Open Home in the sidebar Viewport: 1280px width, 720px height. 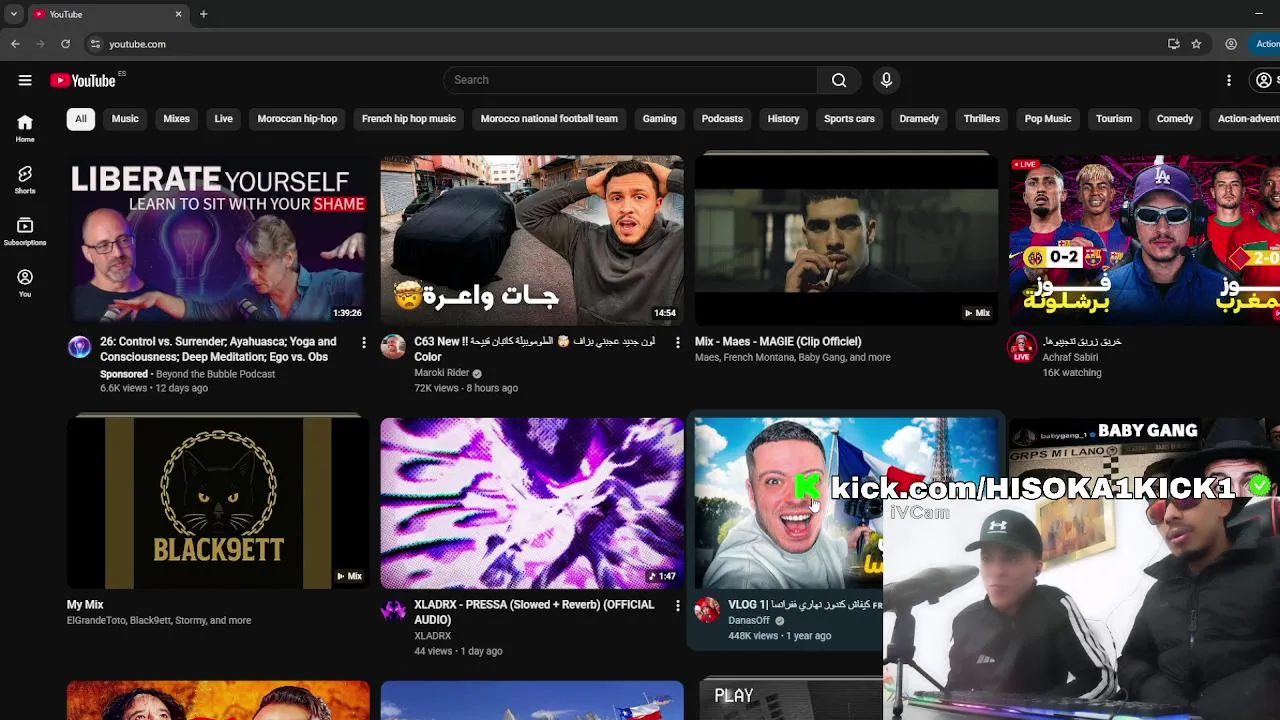(25, 128)
